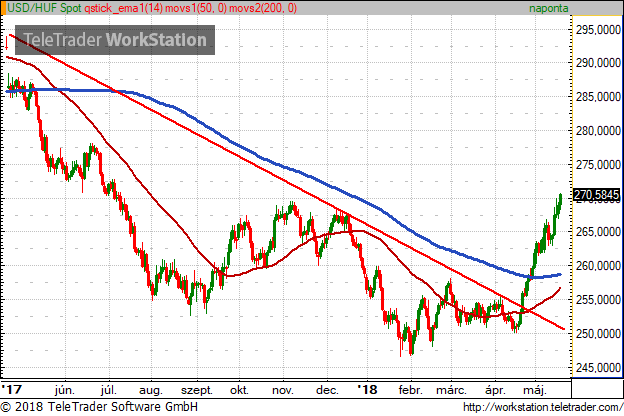Click the USD/HUF Spot chart title
Screen dimensions: 624x416
[45, 8]
